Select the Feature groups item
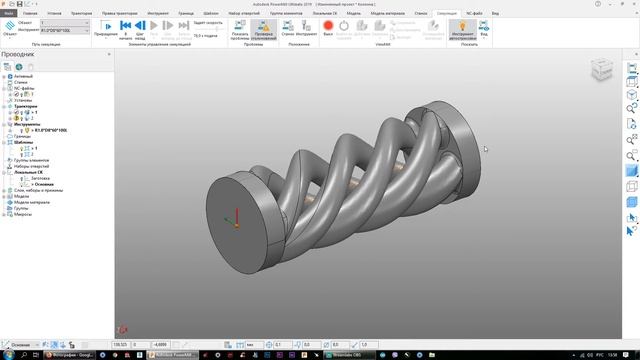This screenshot has width=640, height=360. tap(31, 160)
